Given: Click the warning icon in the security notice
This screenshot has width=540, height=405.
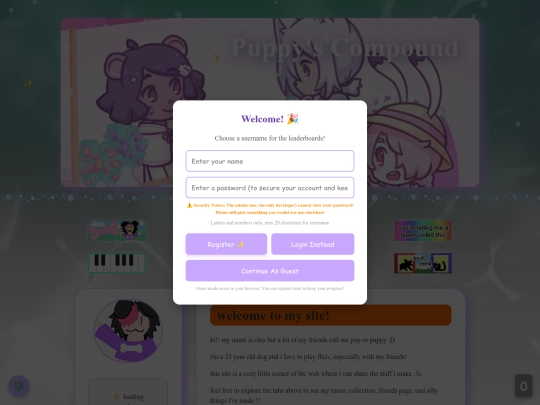Looking at the screenshot, I should point(189,205).
